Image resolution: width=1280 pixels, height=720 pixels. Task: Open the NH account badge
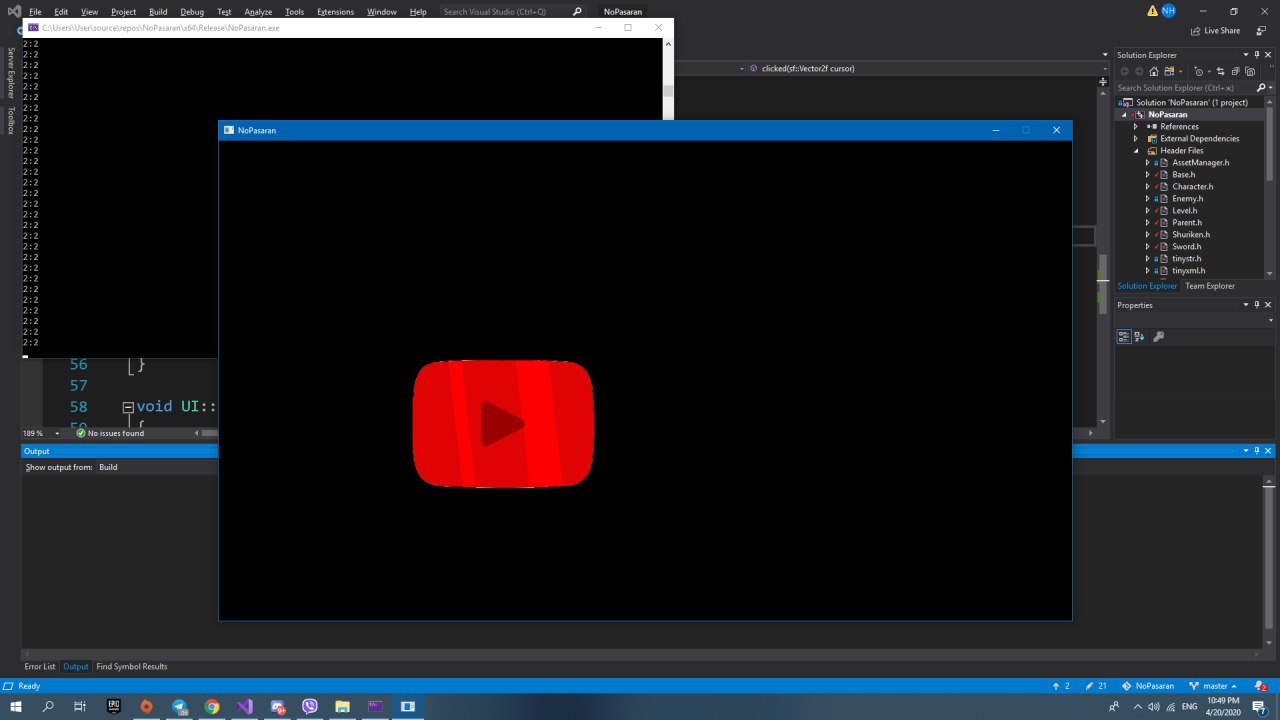(1168, 11)
